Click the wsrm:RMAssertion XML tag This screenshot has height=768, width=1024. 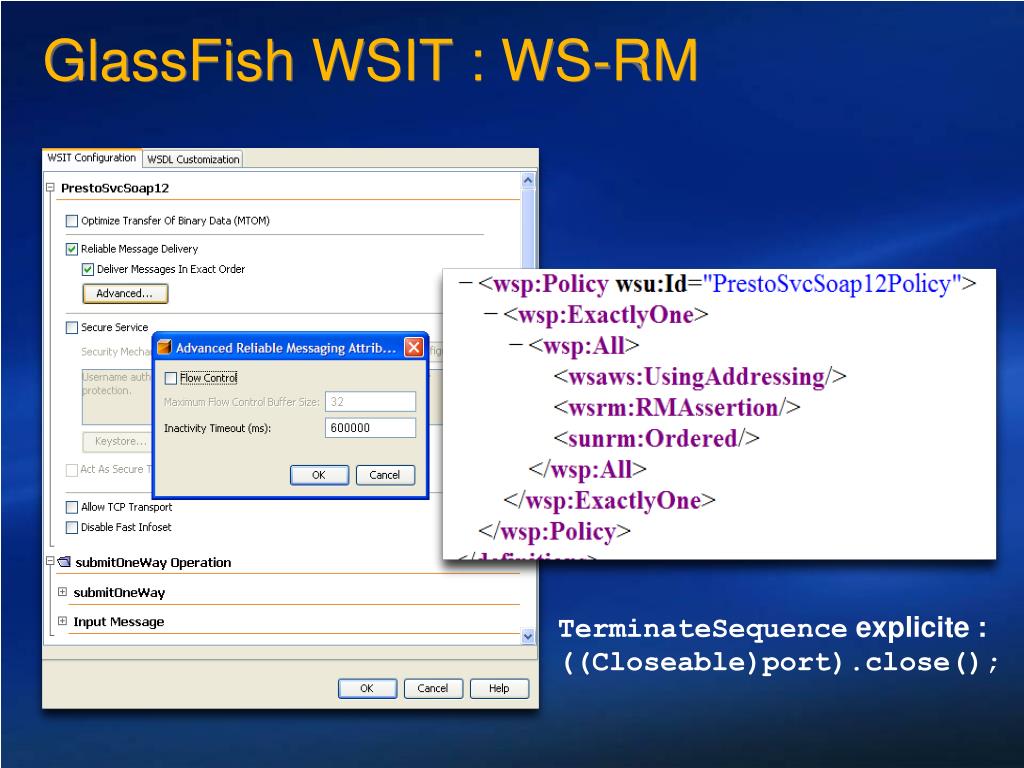pos(677,408)
